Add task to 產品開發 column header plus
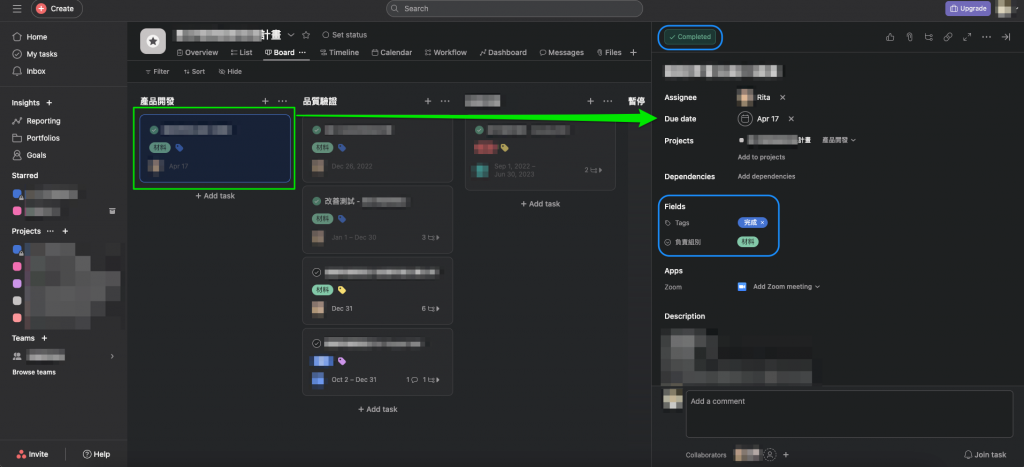This screenshot has height=467, width=1024. coord(265,101)
